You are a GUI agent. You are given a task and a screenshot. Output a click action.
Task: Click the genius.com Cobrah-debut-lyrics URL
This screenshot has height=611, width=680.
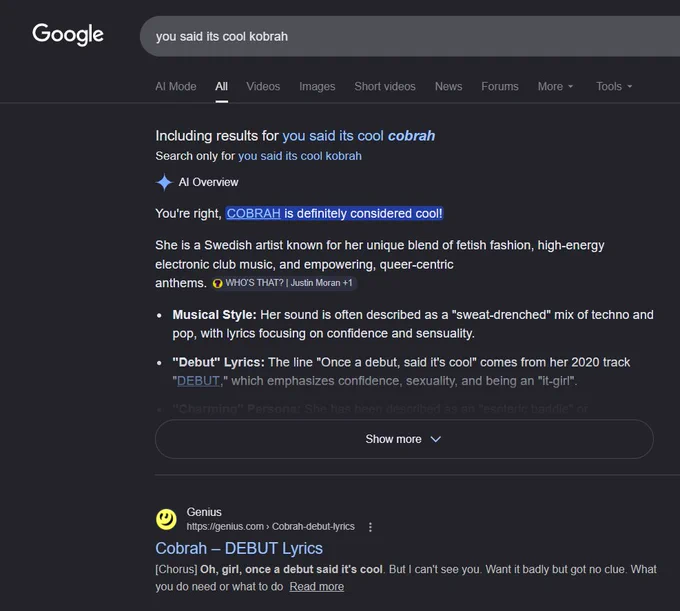click(271, 526)
